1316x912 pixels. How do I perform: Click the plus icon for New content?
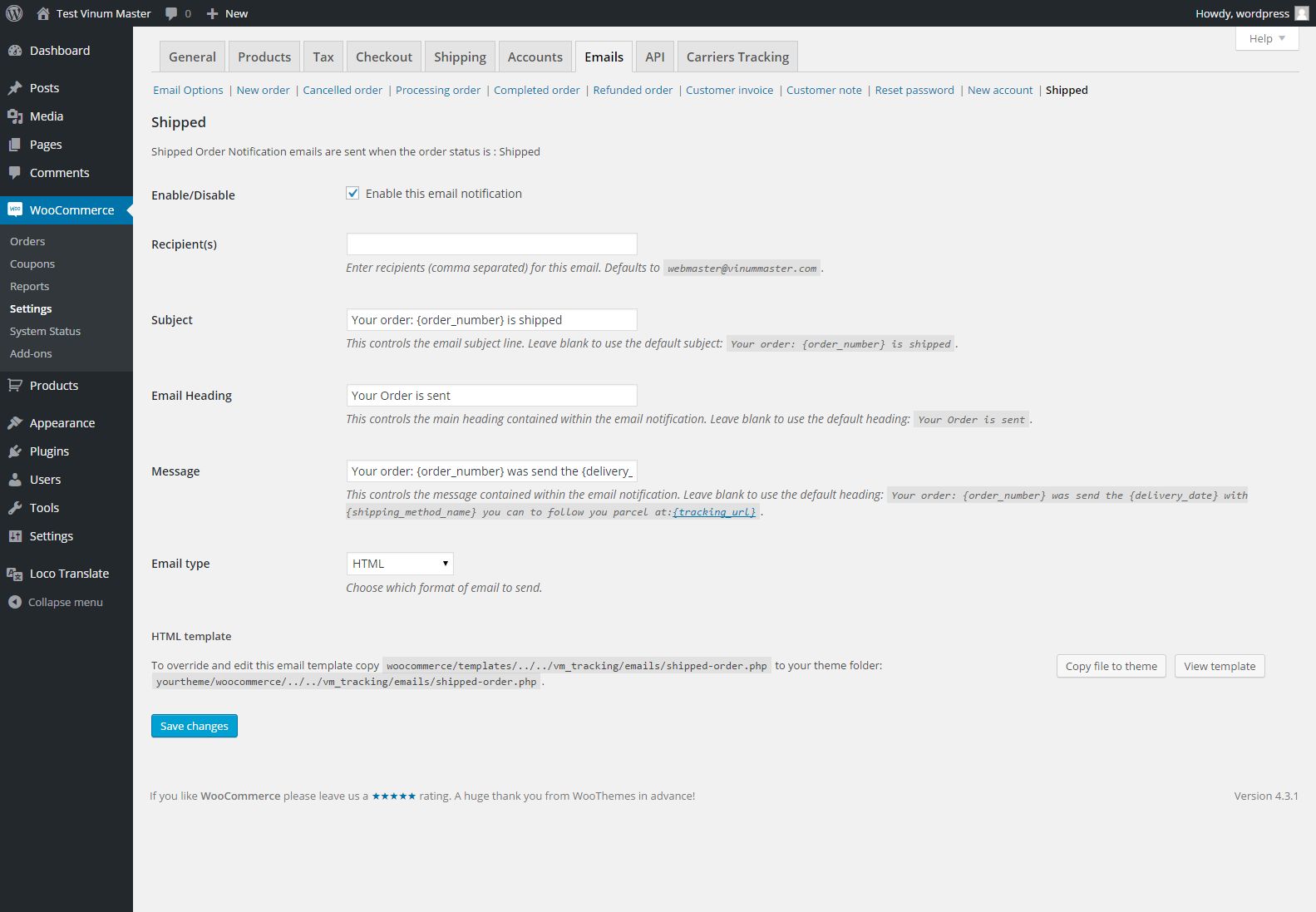pyautogui.click(x=212, y=13)
